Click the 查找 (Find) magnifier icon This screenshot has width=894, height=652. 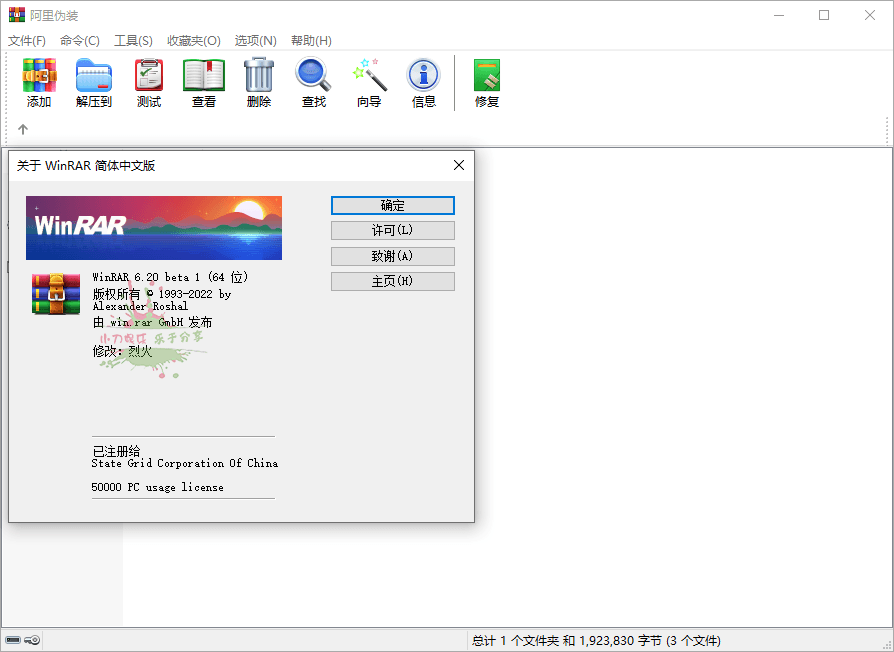(314, 82)
